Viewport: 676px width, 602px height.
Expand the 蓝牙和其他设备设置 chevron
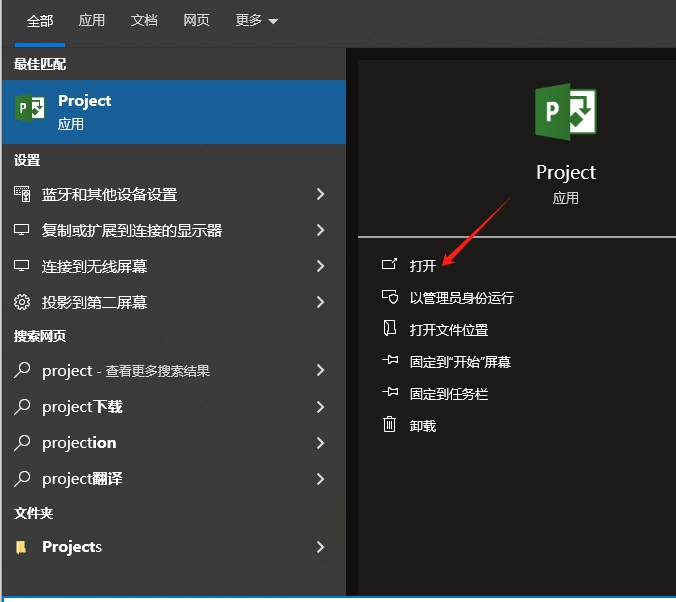pyautogui.click(x=320, y=194)
